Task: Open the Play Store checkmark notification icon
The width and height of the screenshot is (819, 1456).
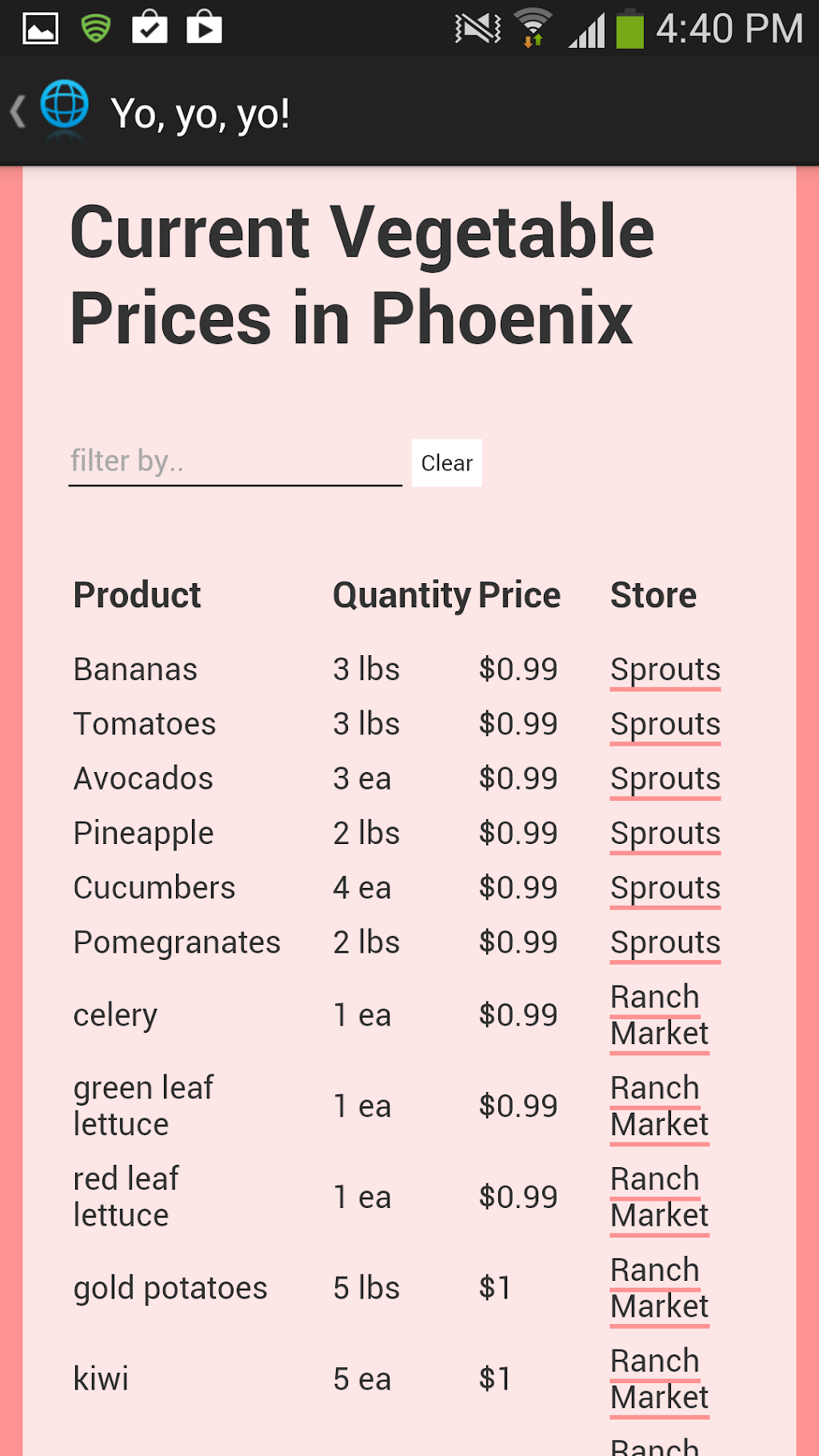Action: pos(150,28)
